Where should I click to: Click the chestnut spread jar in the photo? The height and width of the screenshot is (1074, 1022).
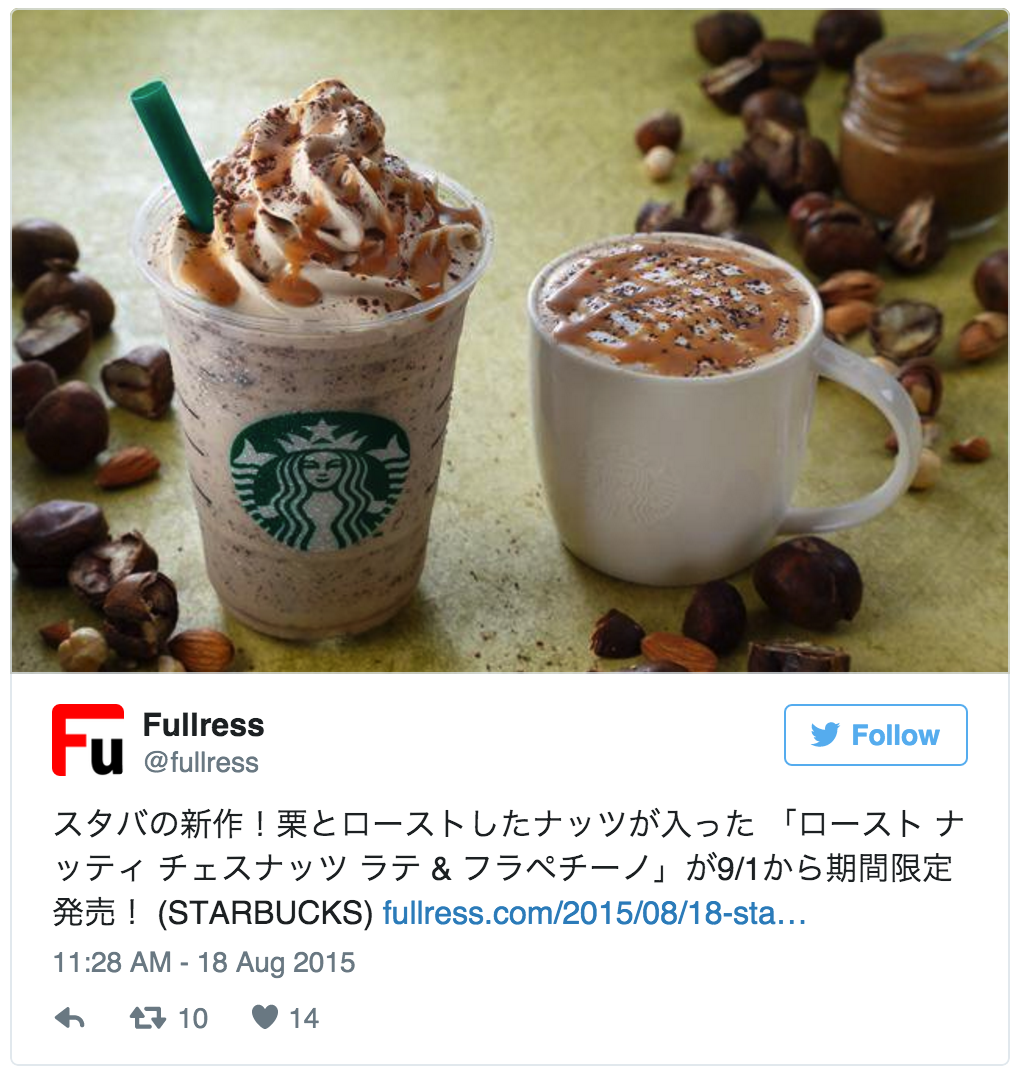(x=925, y=134)
